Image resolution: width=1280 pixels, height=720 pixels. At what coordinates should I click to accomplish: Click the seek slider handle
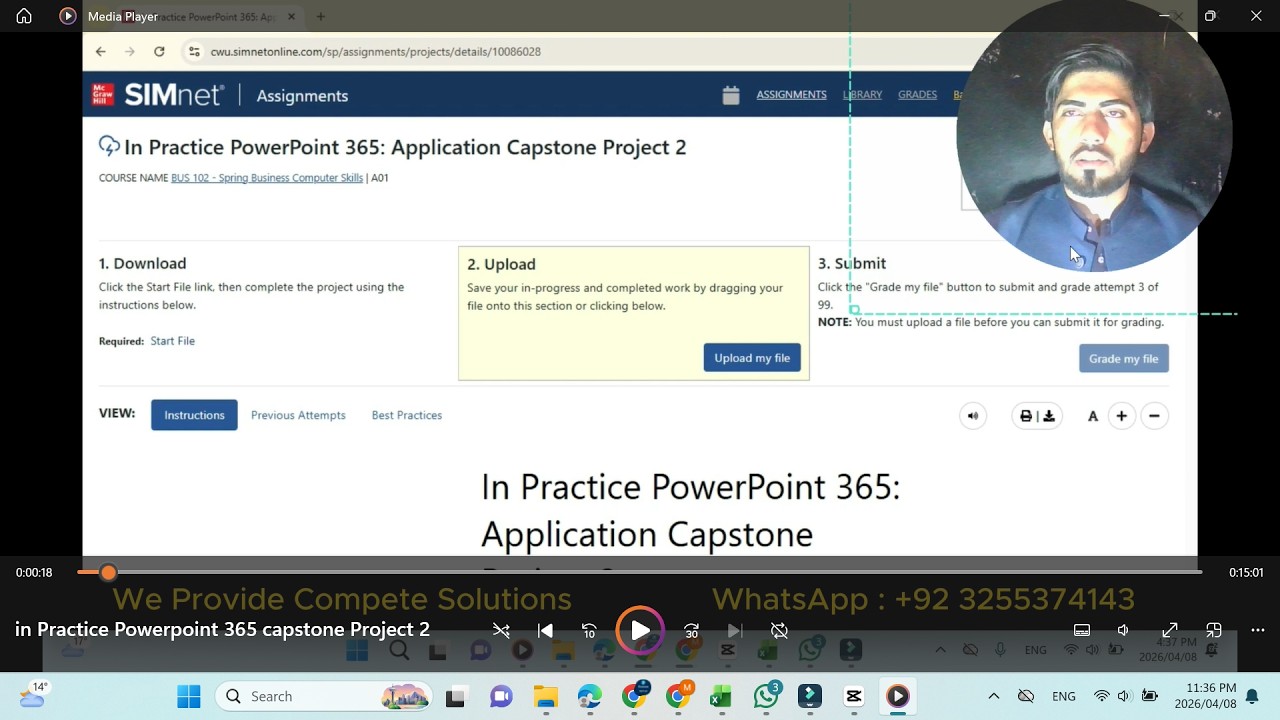(x=108, y=572)
